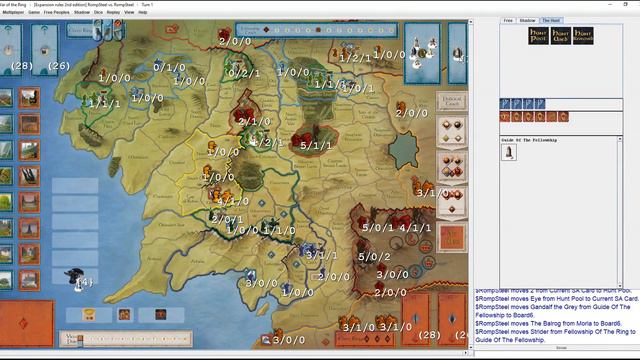Open the Free Peoples menu
The width and height of the screenshot is (640, 360).
point(56,12)
